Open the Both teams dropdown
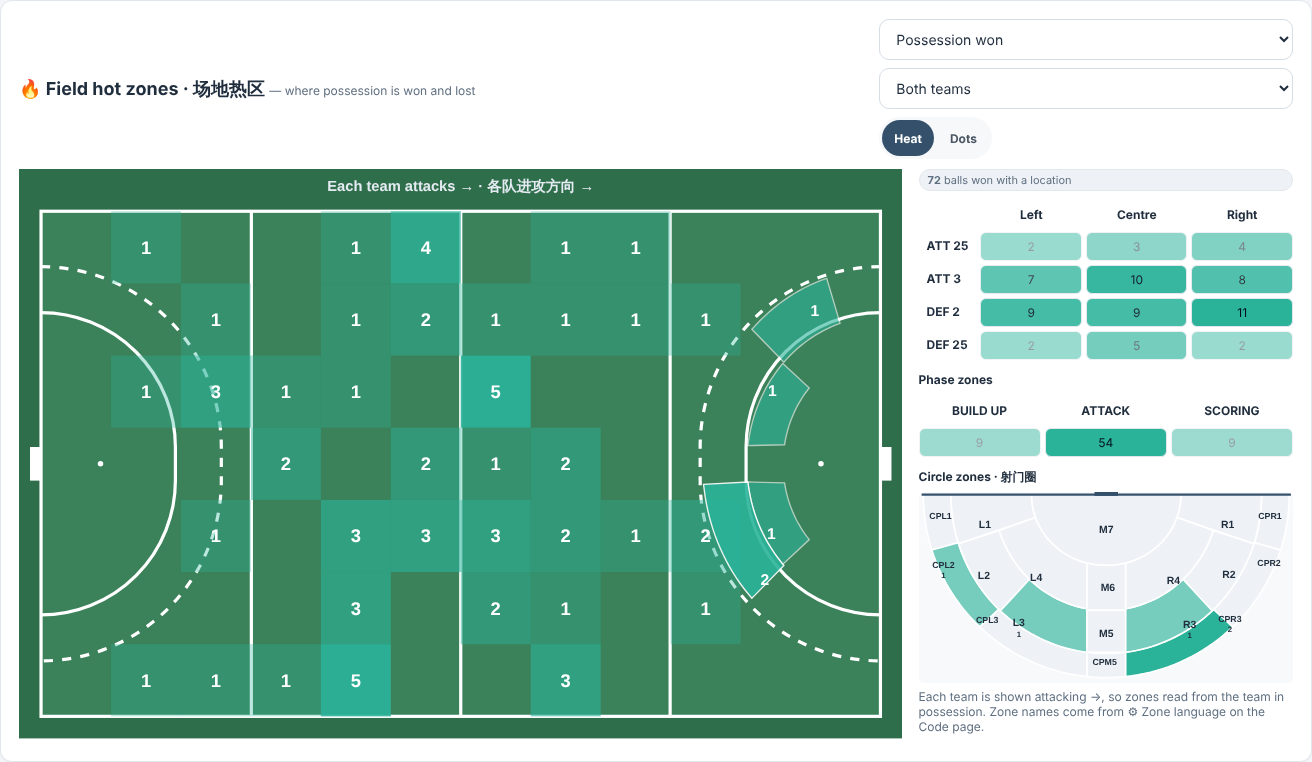The height and width of the screenshot is (762, 1312). [1086, 89]
